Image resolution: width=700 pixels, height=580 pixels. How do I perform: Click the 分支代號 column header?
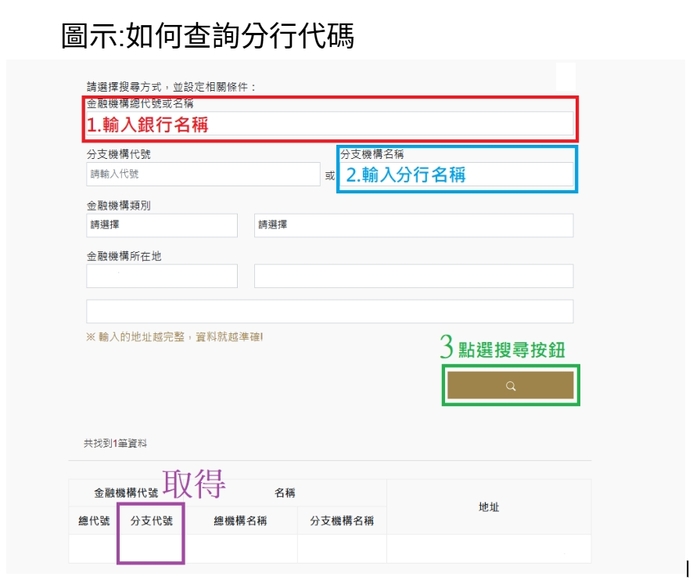[x=151, y=521]
